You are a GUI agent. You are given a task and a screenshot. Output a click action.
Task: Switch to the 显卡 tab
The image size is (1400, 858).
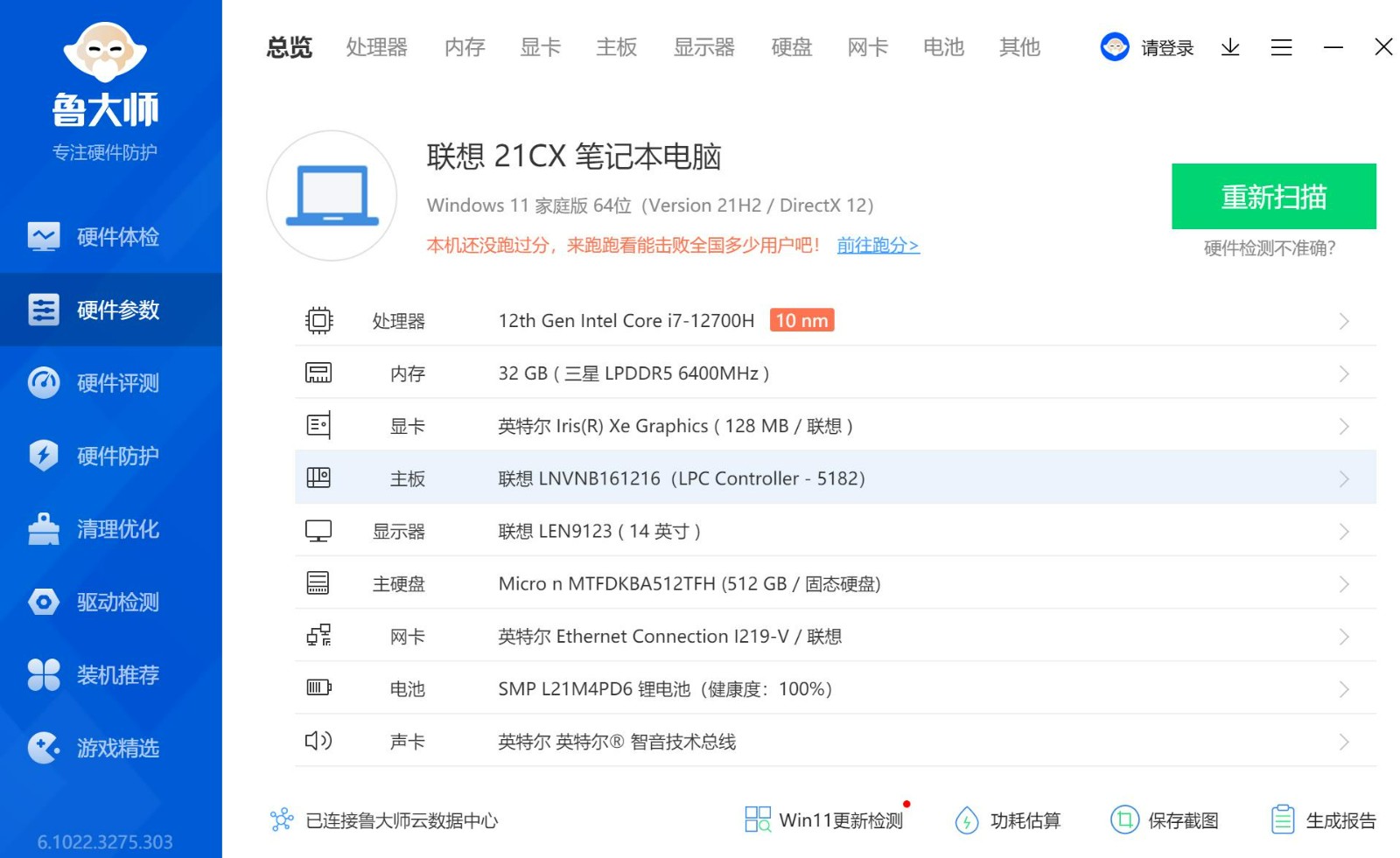click(541, 47)
